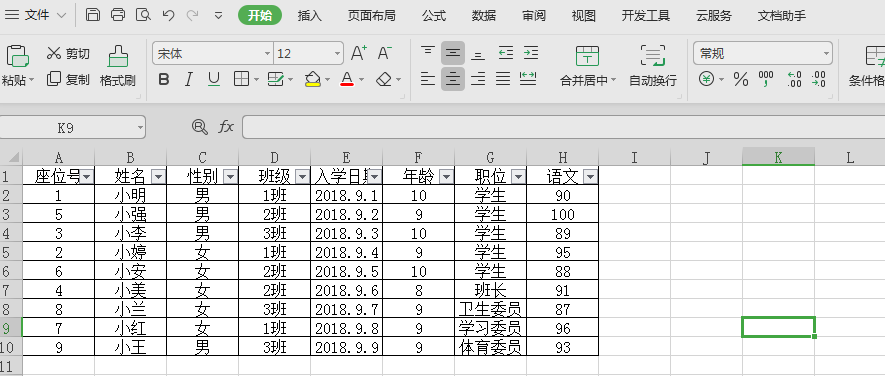The image size is (885, 376).
Task: Open the 姓名 column filter dropdown
Action: pyautogui.click(x=159, y=177)
